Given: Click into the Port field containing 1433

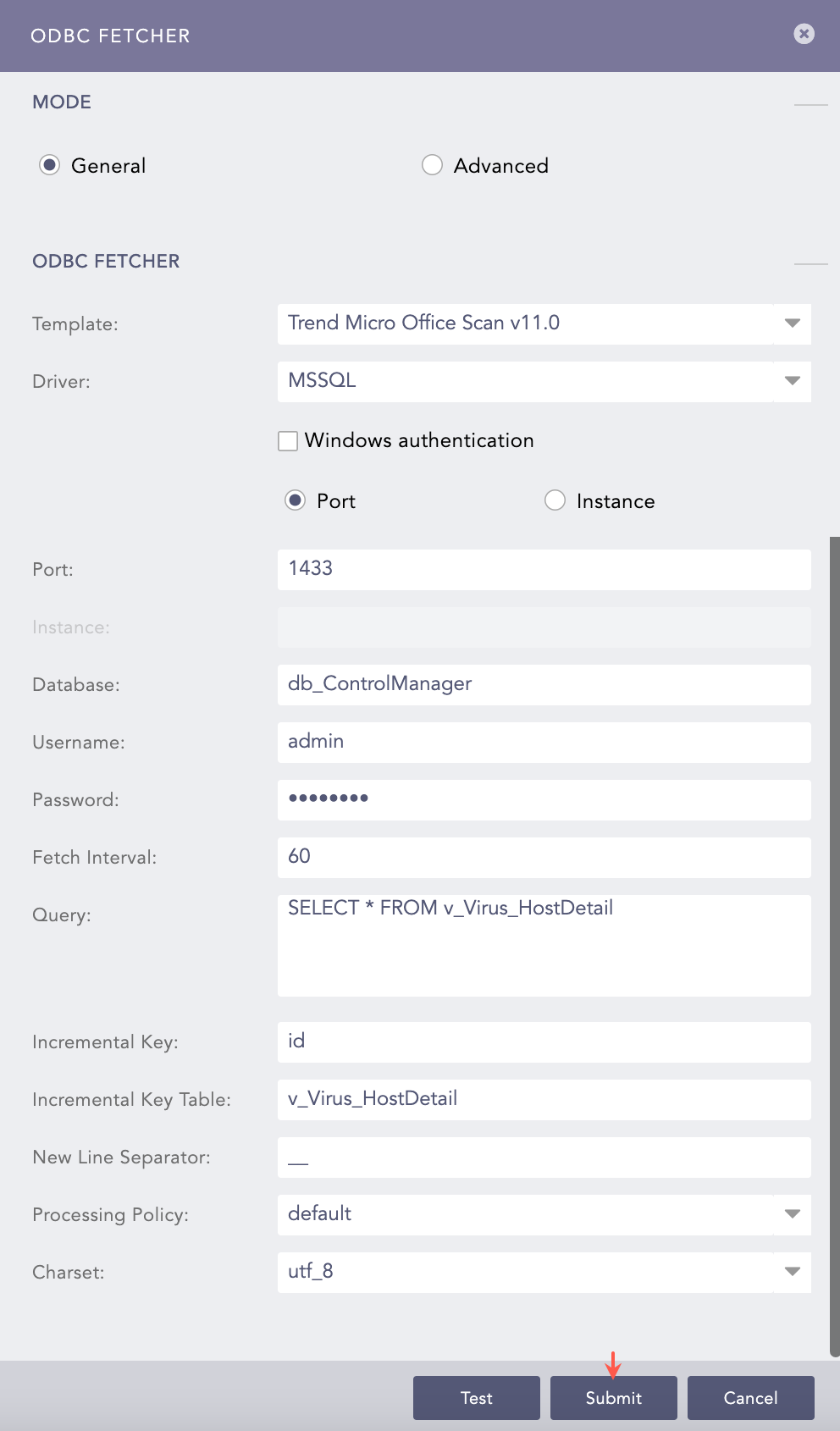Looking at the screenshot, I should [x=544, y=569].
